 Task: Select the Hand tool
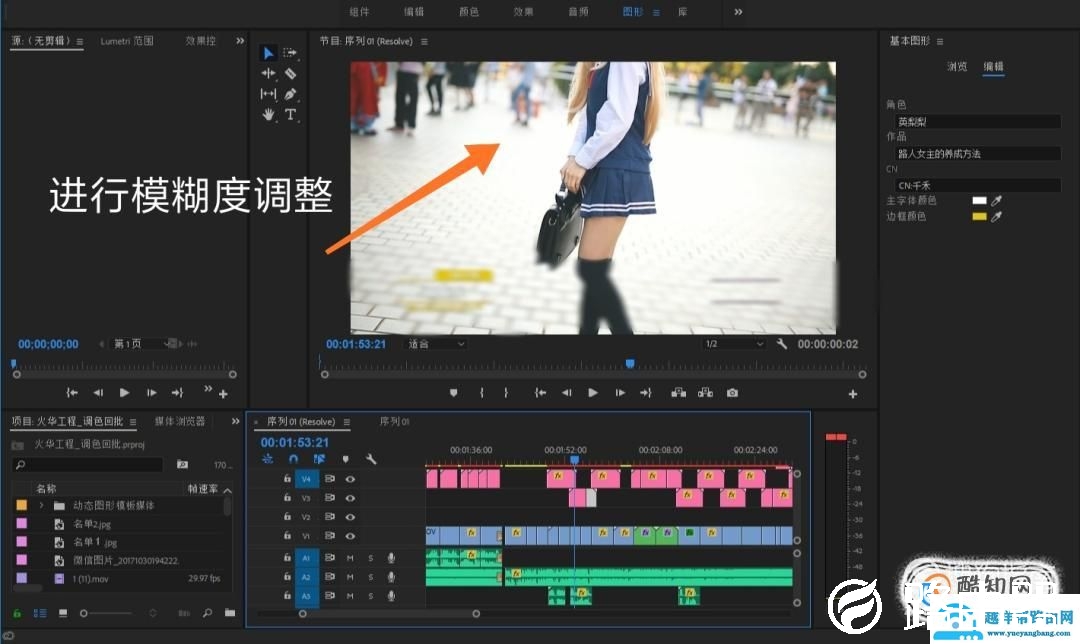[x=268, y=113]
